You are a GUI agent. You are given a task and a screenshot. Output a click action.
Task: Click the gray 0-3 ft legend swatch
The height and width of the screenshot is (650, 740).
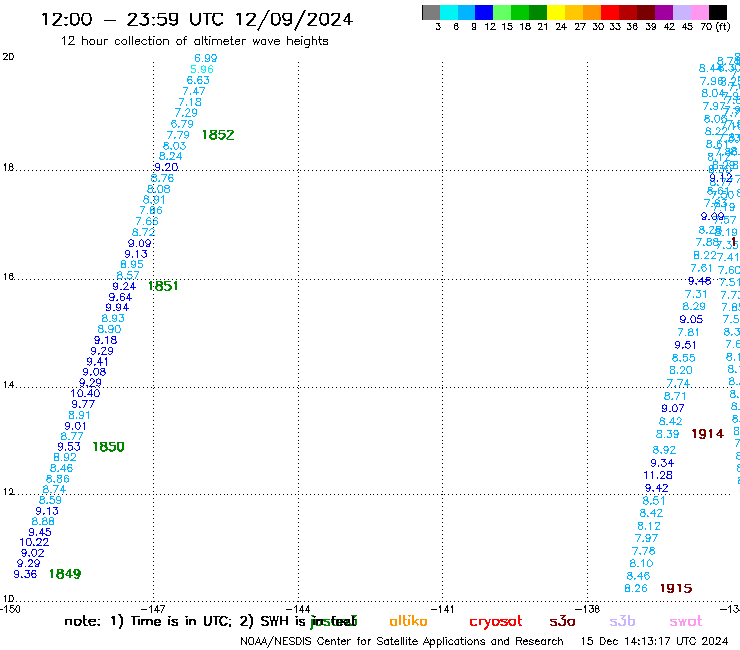click(431, 12)
